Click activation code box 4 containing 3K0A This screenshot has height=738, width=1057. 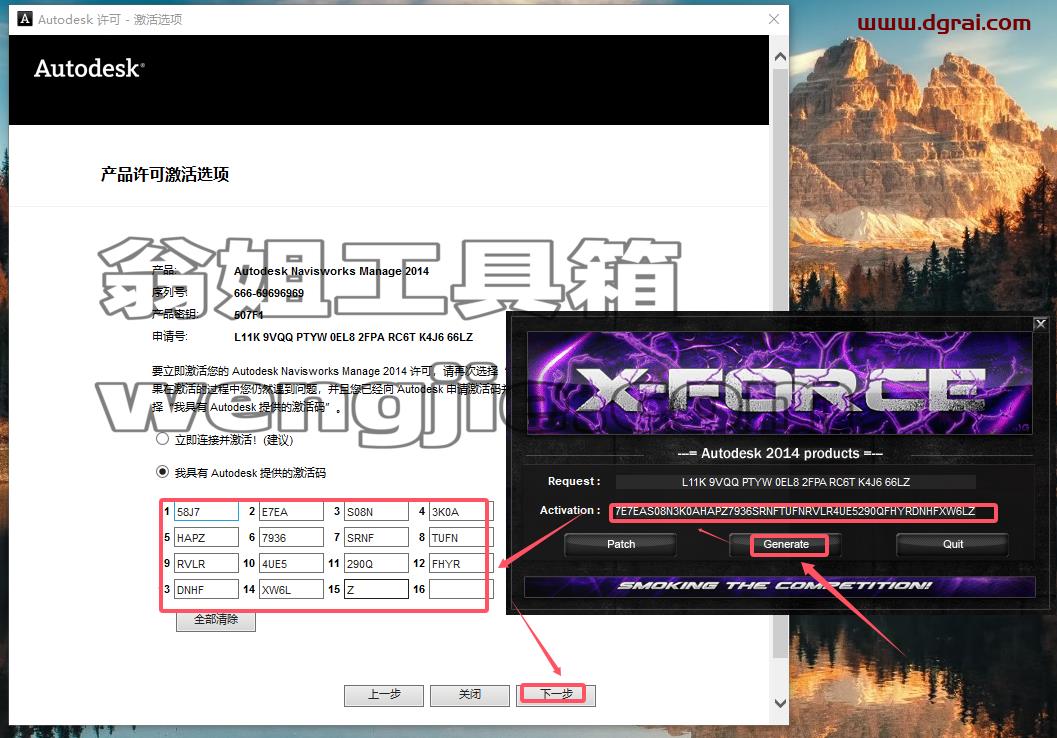(461, 512)
